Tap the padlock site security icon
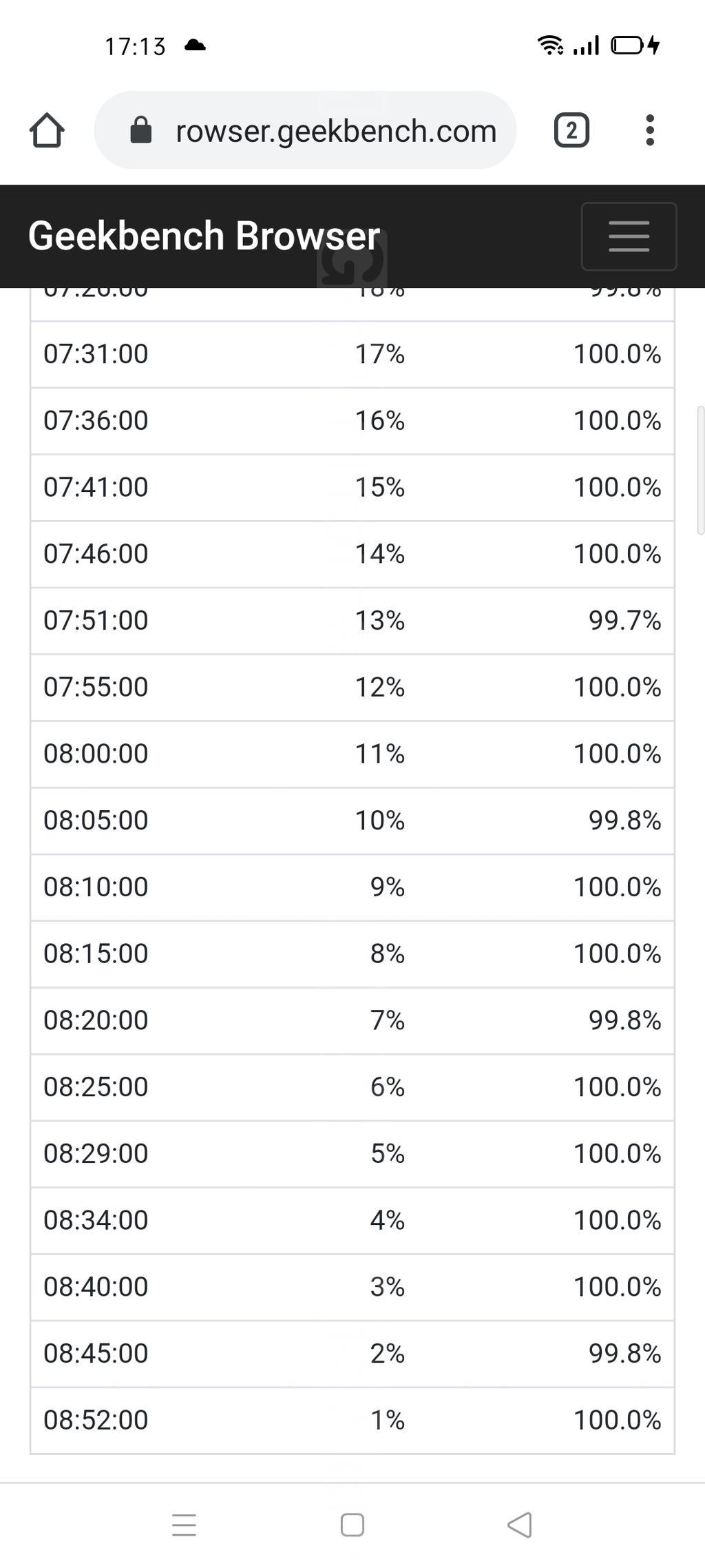705x1568 pixels. (x=141, y=130)
